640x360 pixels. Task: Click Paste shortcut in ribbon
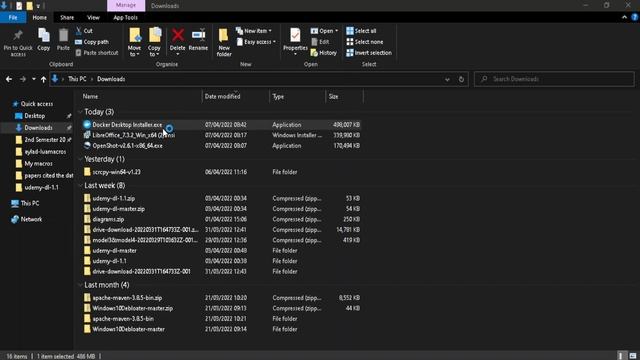(97, 53)
